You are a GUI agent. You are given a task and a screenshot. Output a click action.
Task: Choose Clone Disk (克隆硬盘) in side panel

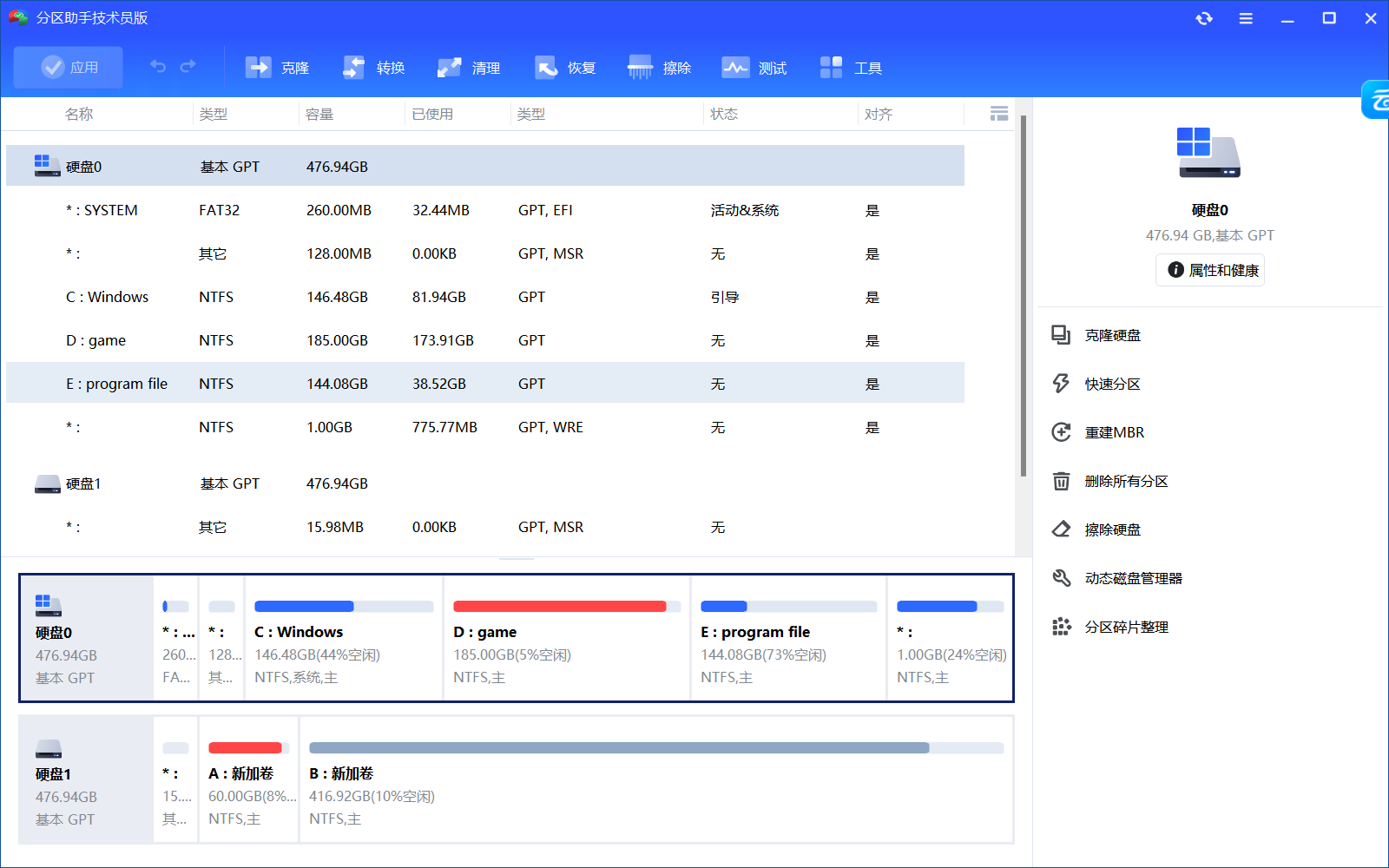(x=1112, y=335)
